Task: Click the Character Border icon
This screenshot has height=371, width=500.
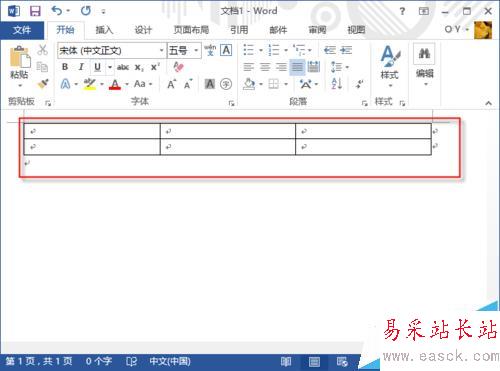Action: point(226,50)
